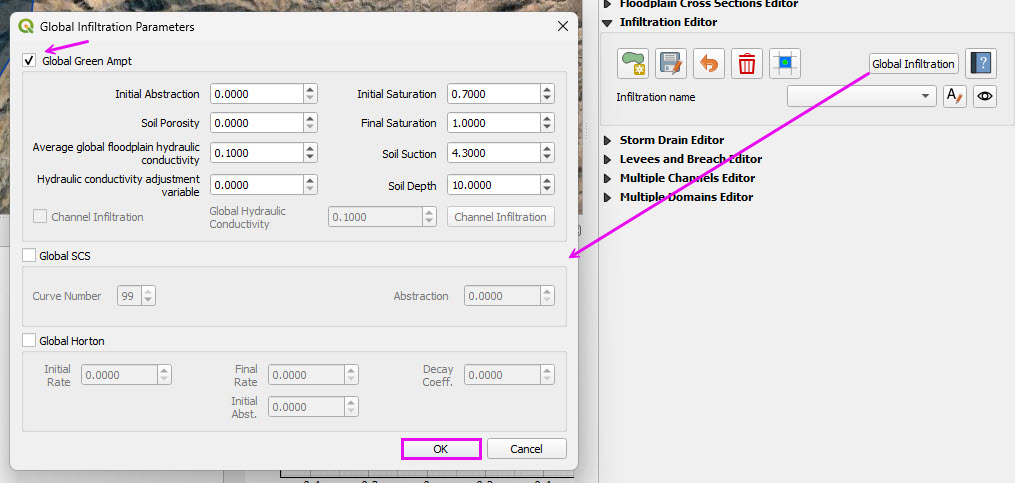Expand the Levees and Breach Editor section
Image resolution: width=1015 pixels, height=483 pixels.
pyautogui.click(x=608, y=159)
